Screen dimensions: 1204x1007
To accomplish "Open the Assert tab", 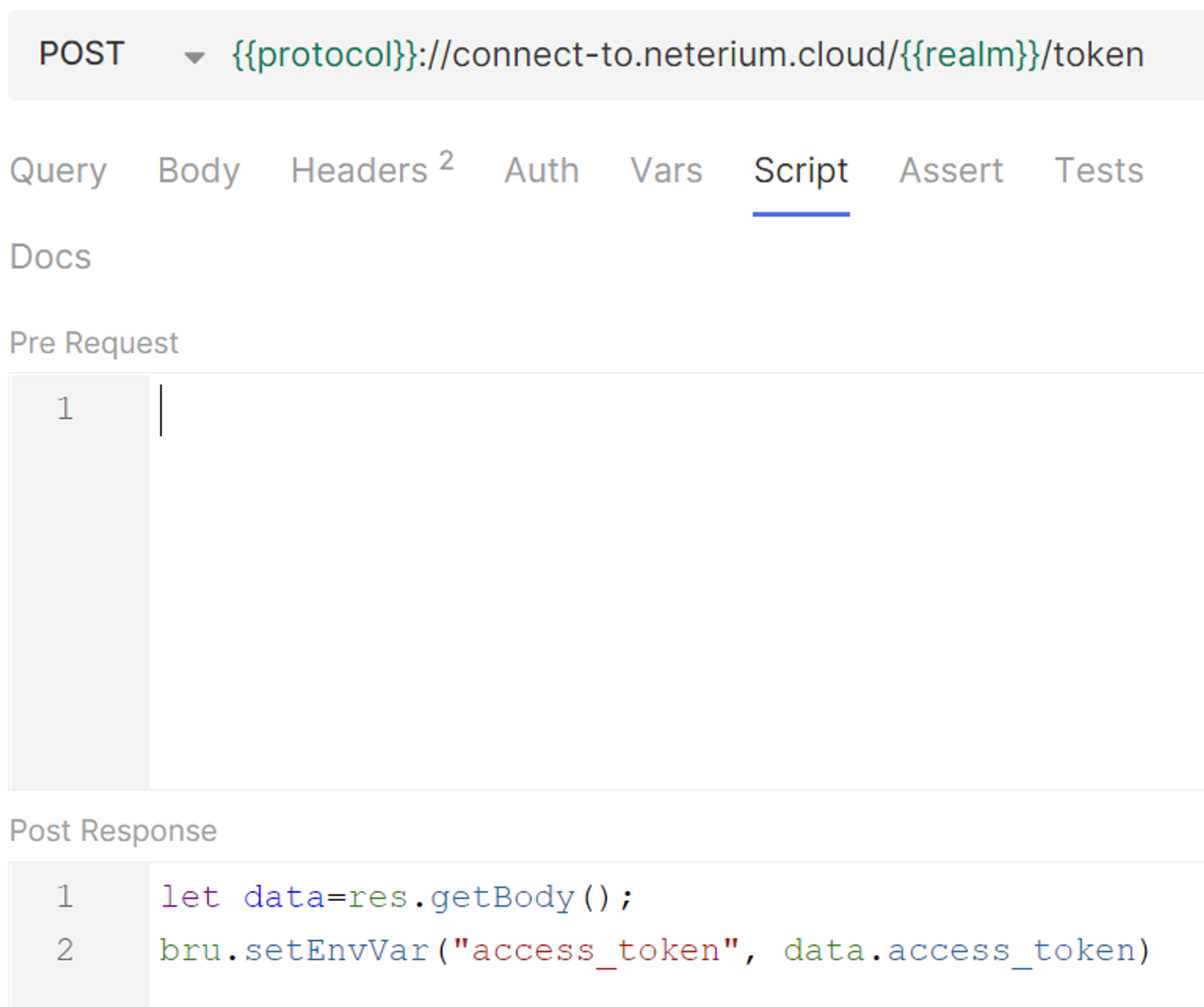I will coord(951,170).
